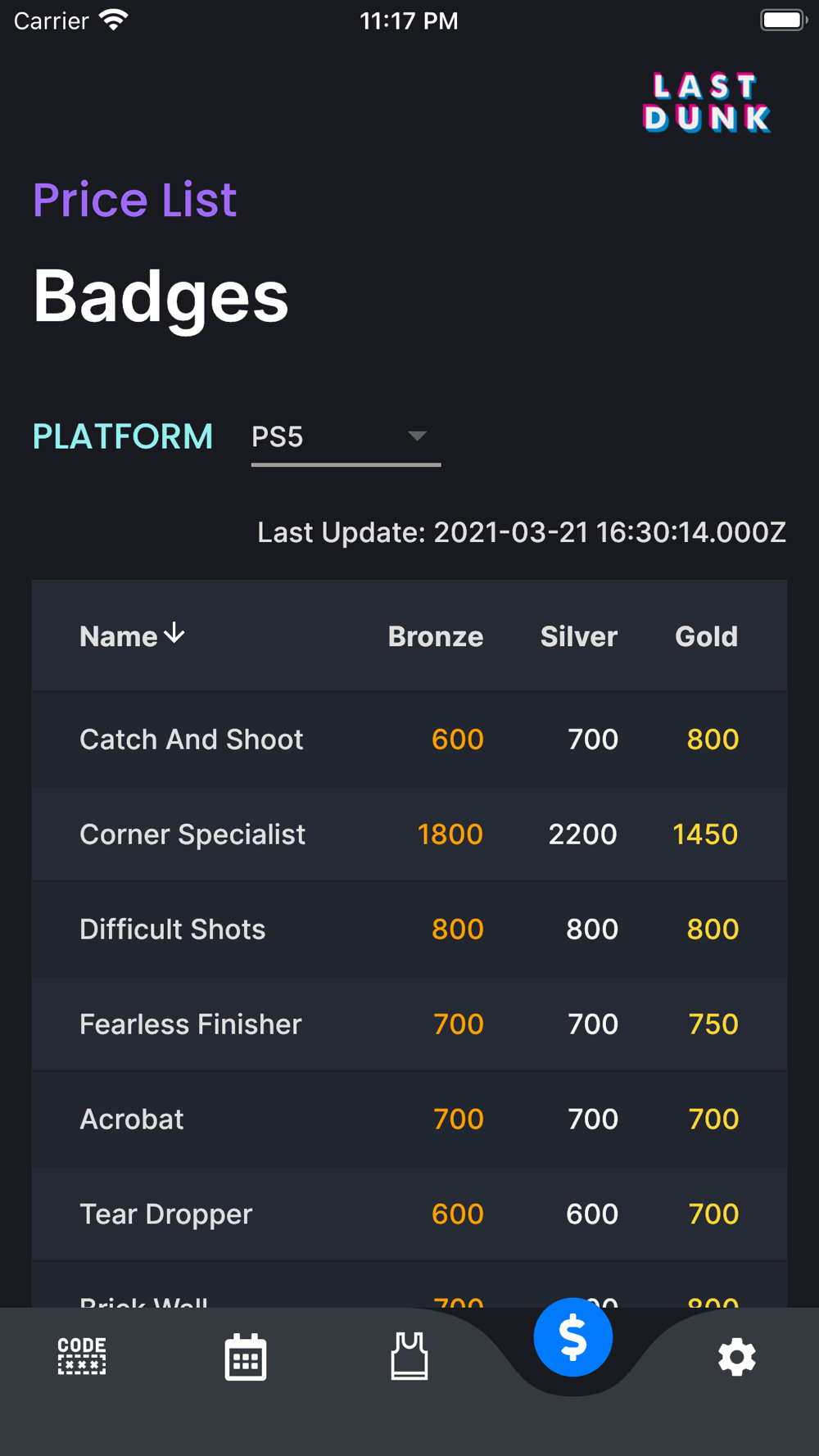This screenshot has height=1456, width=819.
Task: Sort by Silver column header
Action: click(579, 636)
